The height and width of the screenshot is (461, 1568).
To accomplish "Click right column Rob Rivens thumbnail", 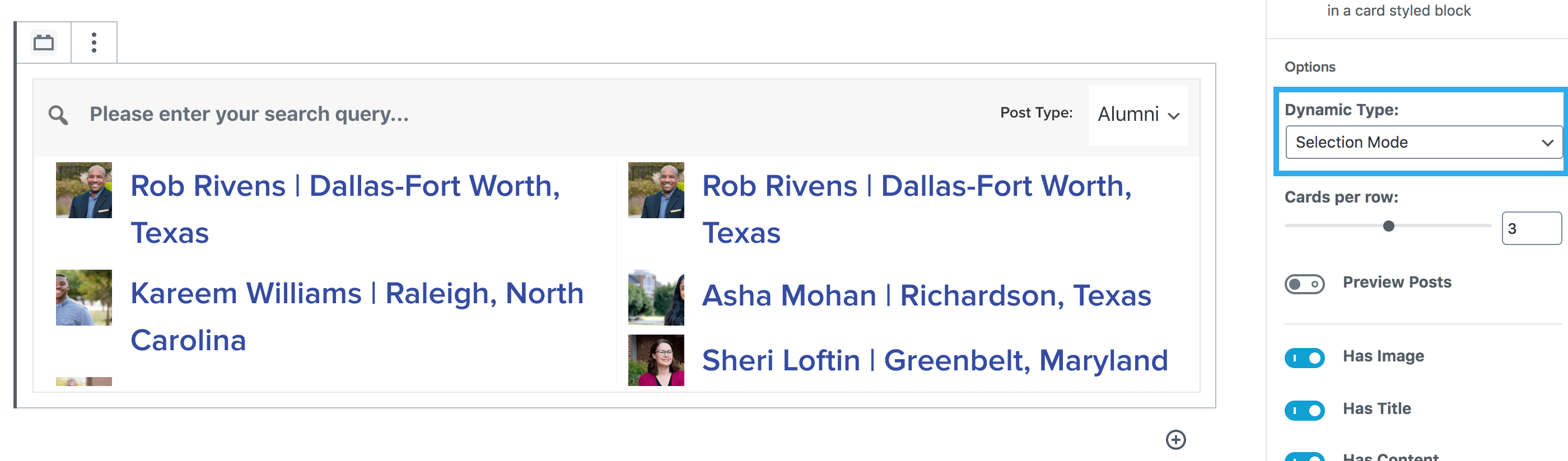I will (656, 190).
